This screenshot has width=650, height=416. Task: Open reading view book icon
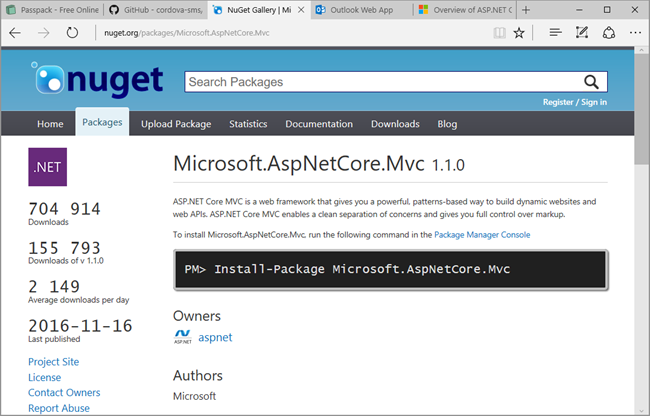[500, 33]
